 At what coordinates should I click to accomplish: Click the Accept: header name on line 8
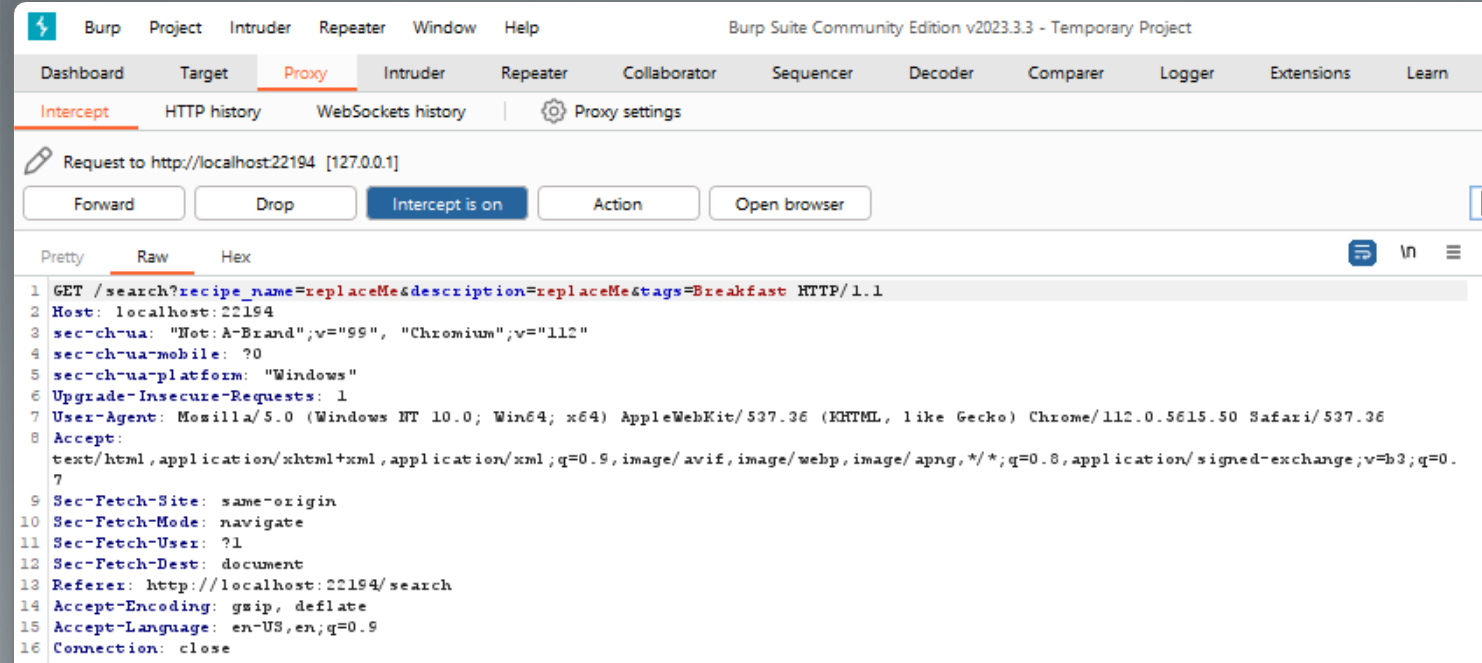click(86, 438)
